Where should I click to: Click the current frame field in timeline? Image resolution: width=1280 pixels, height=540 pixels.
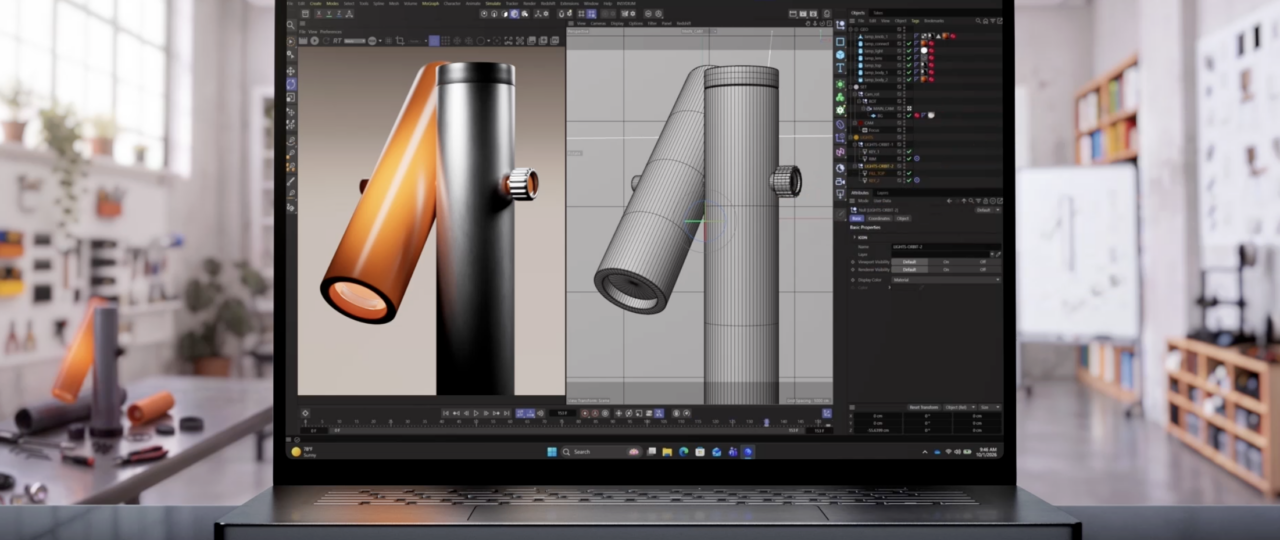(563, 413)
